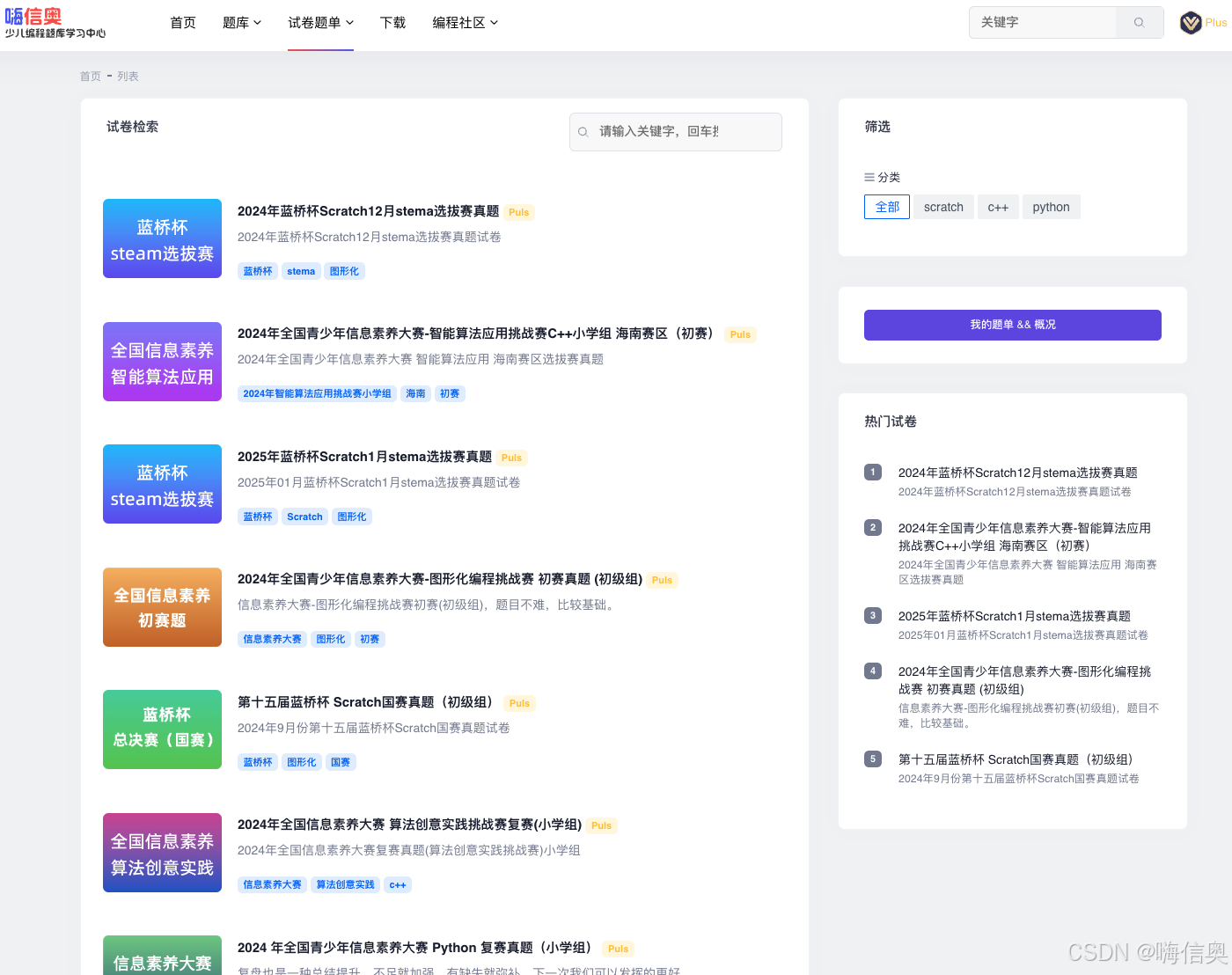The width and height of the screenshot is (1232, 975).
Task: Open hot paper 2024年蓝桥杯Scratch12月stema选拔赛真题
Action: 1017,473
